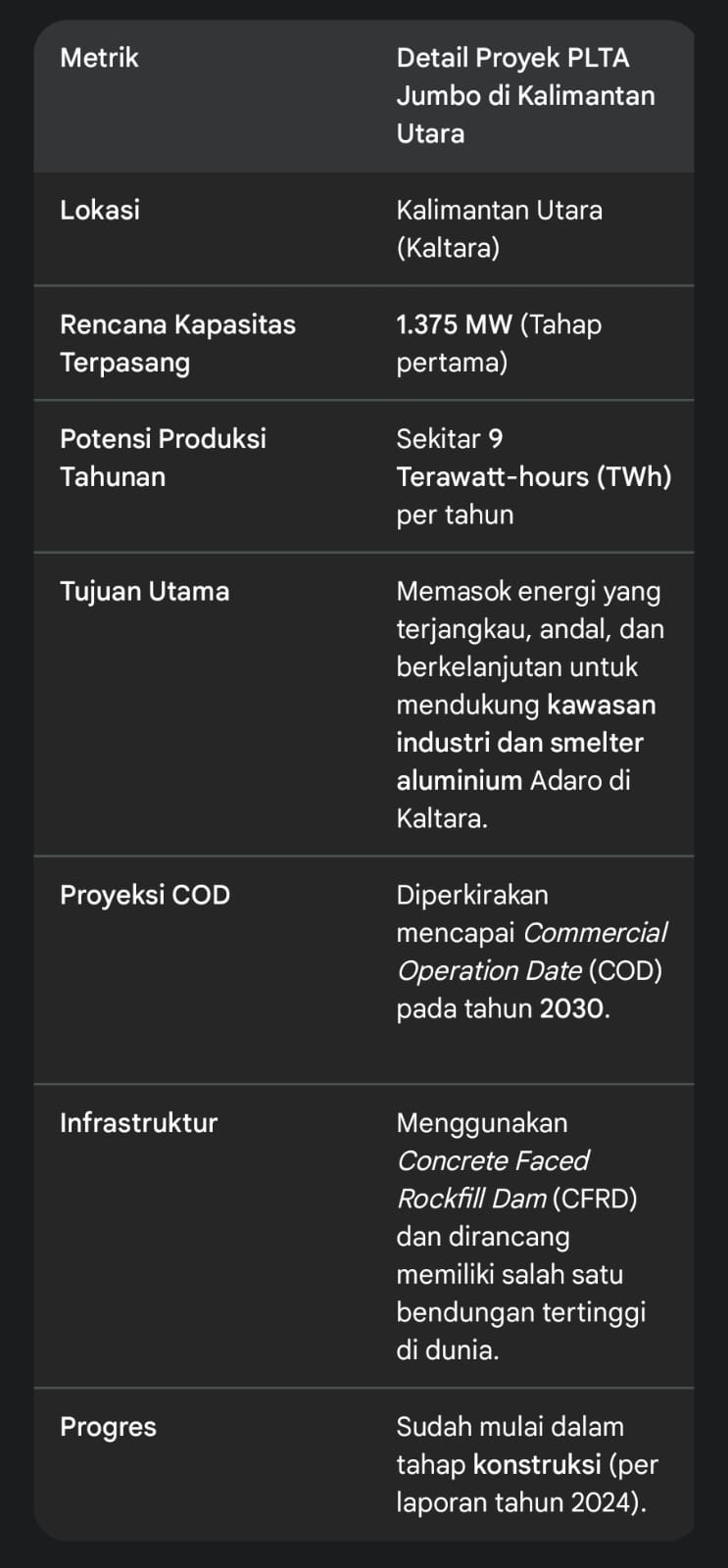Select the "Rencana Kapasitas Terpasang" row label

[177, 343]
